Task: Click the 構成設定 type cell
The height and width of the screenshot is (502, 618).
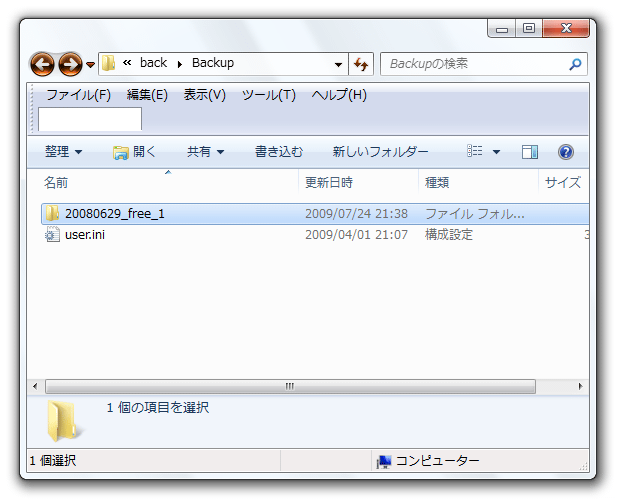Action: click(x=449, y=235)
